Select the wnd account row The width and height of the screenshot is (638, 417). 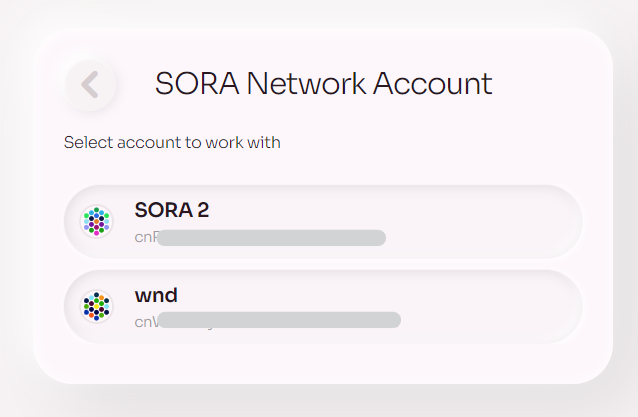pos(323,307)
